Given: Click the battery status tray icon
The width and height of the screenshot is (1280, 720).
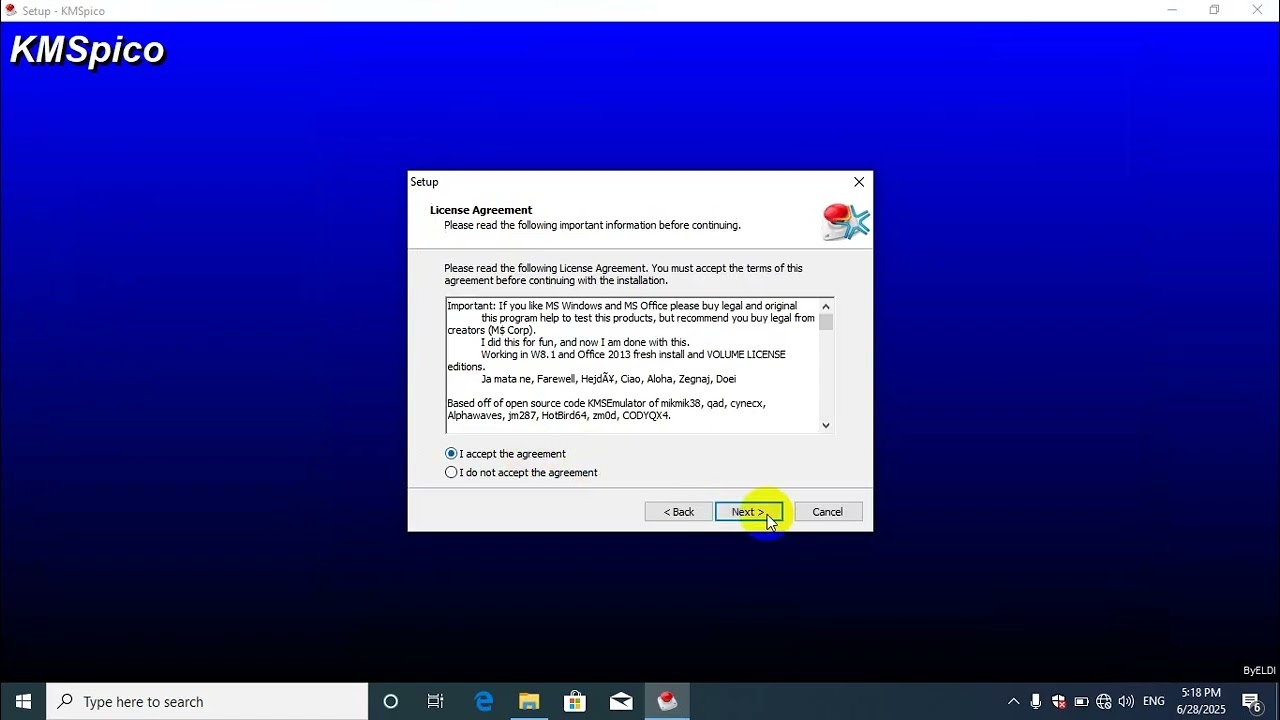Looking at the screenshot, I should pos(1081,702).
